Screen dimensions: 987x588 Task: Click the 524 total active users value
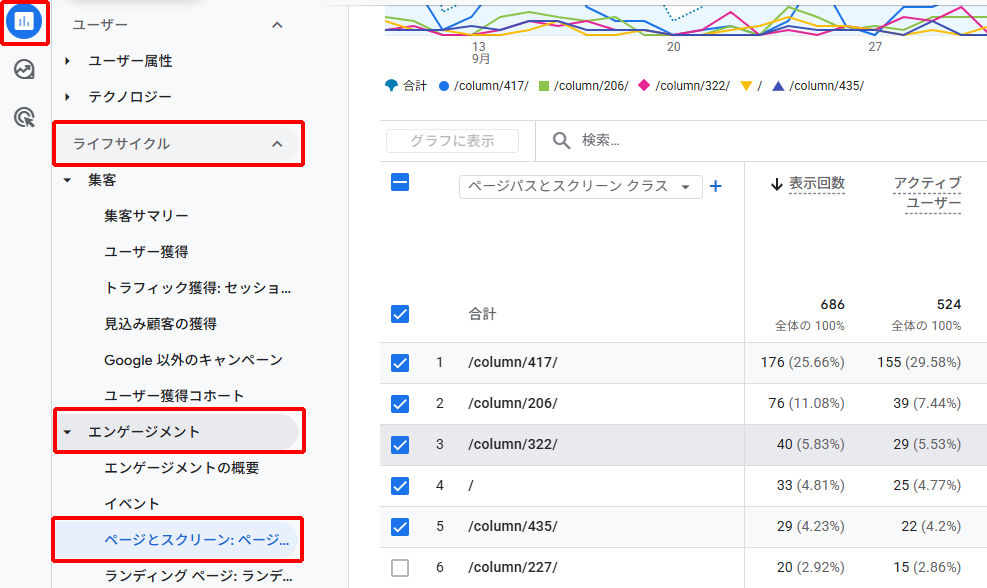pyautogui.click(x=949, y=305)
